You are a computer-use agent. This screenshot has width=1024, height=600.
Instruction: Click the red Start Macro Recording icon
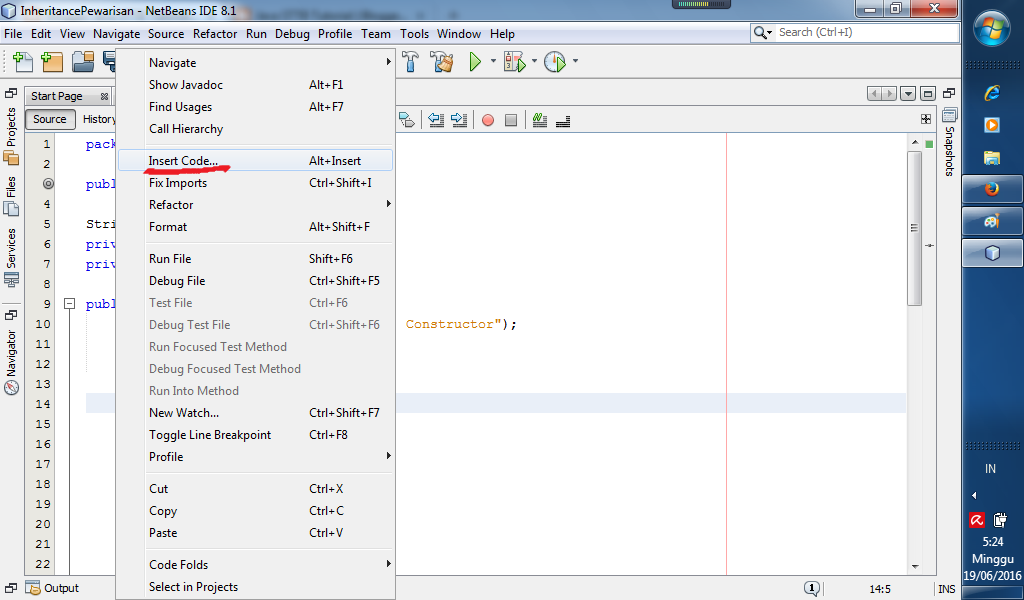(x=488, y=120)
